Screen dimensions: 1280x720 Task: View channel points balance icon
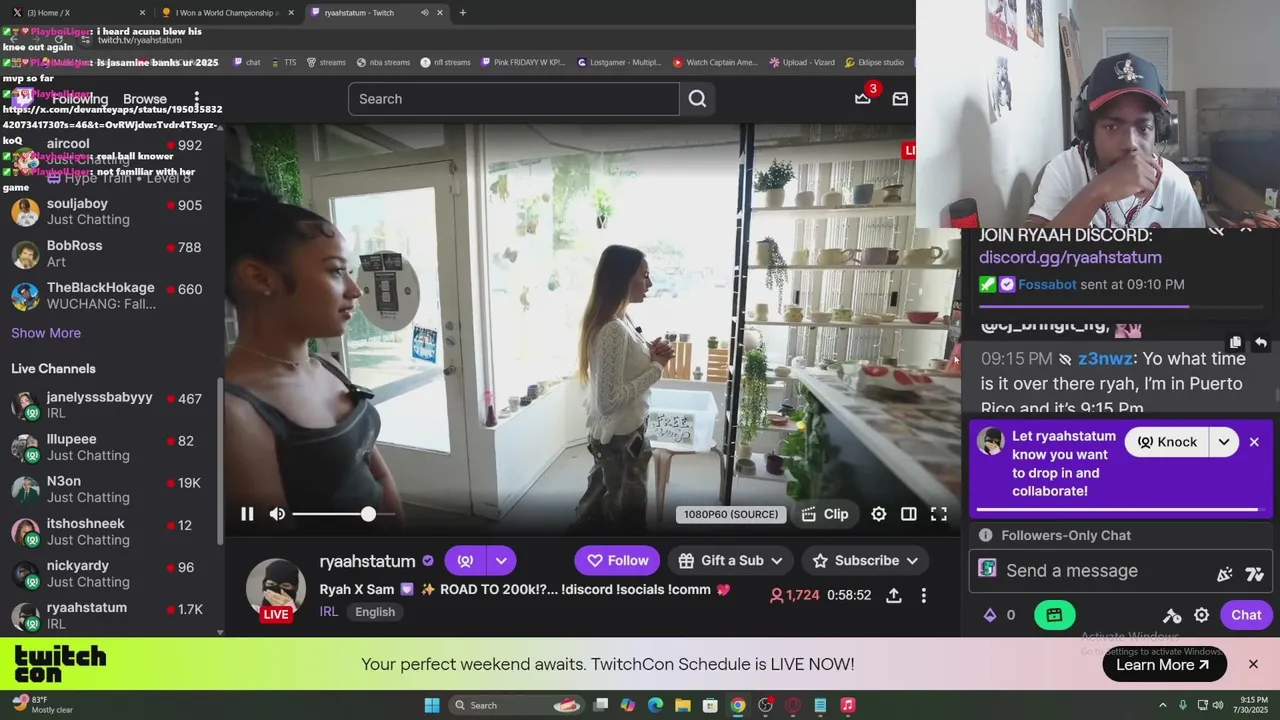[x=990, y=615]
